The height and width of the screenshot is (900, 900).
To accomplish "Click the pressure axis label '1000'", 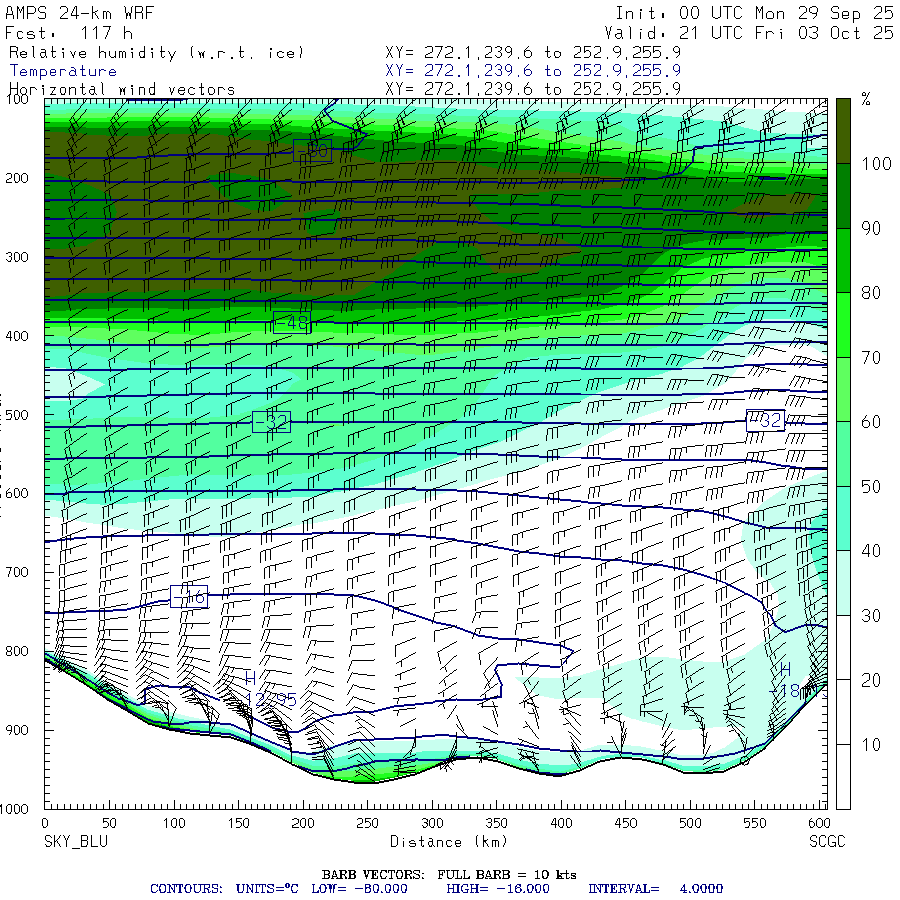I will pos(15,809).
